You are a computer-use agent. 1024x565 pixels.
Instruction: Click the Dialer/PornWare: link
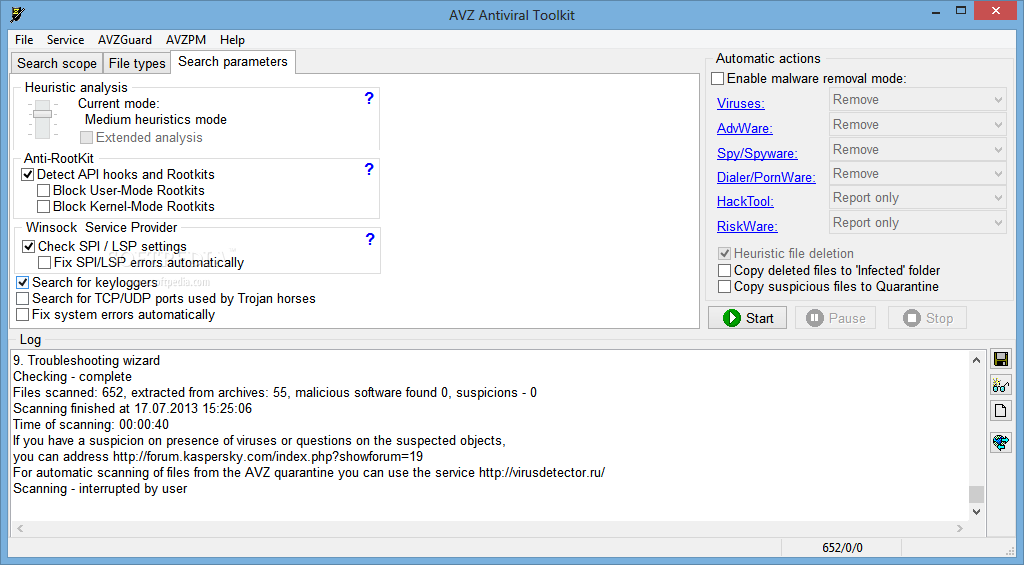(x=766, y=177)
